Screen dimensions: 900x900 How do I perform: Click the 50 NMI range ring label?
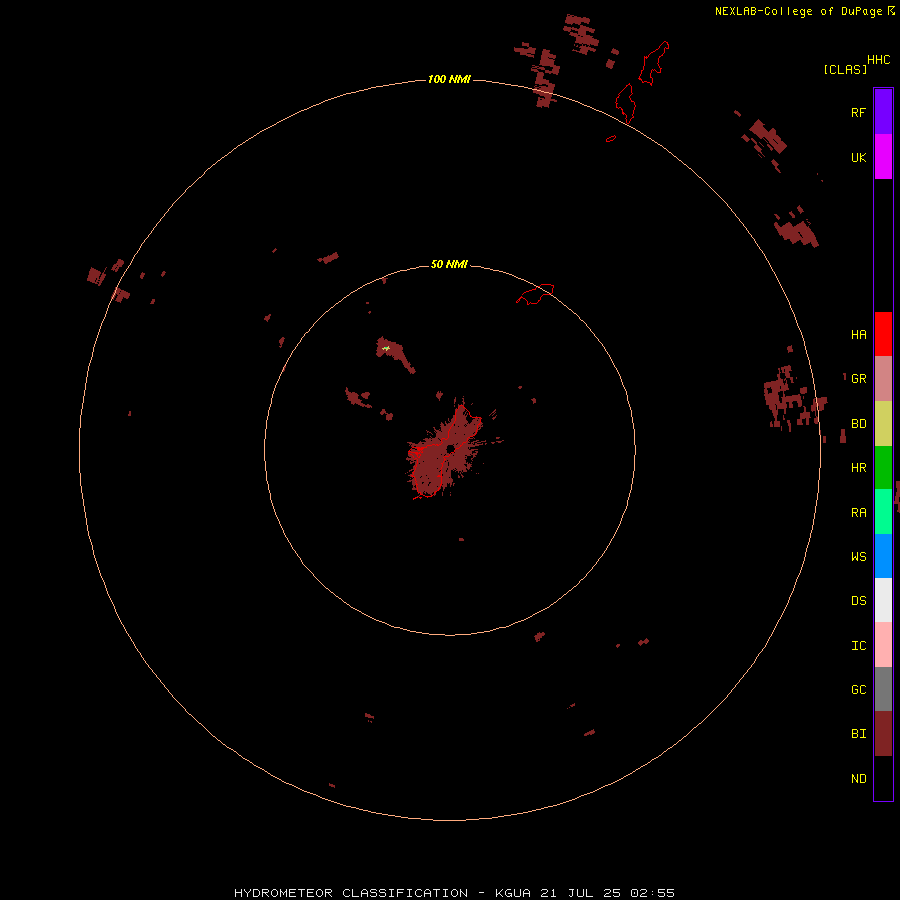point(449,264)
